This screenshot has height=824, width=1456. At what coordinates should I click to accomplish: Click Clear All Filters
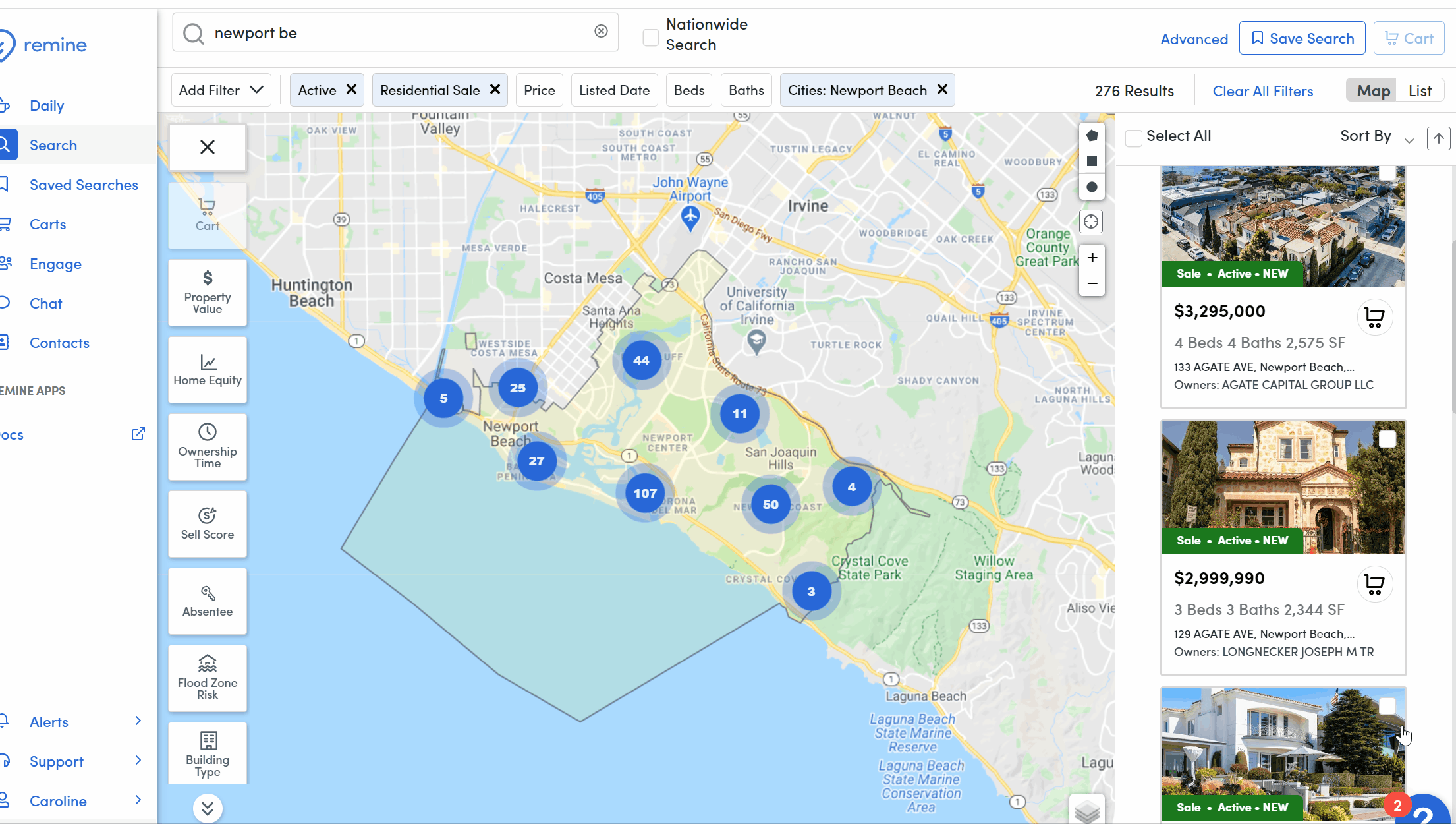pyautogui.click(x=1263, y=91)
